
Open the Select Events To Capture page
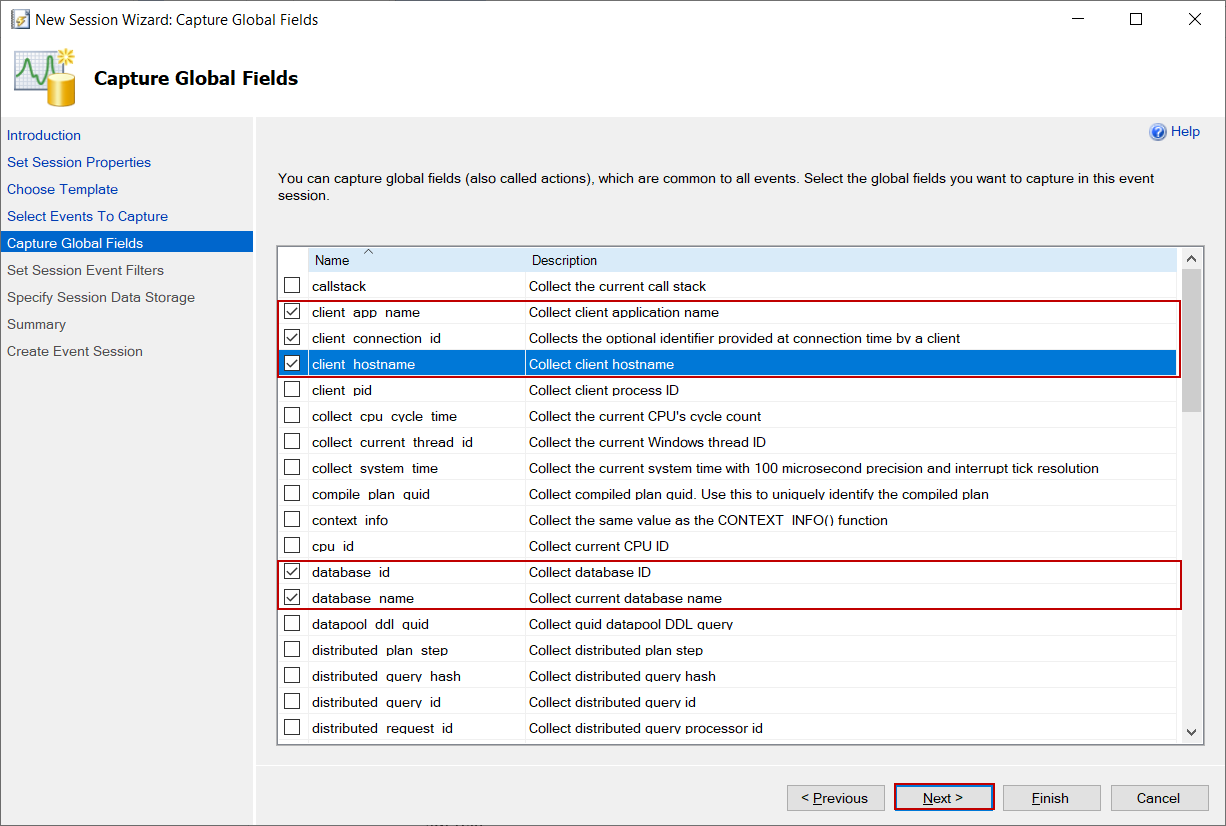(87, 216)
